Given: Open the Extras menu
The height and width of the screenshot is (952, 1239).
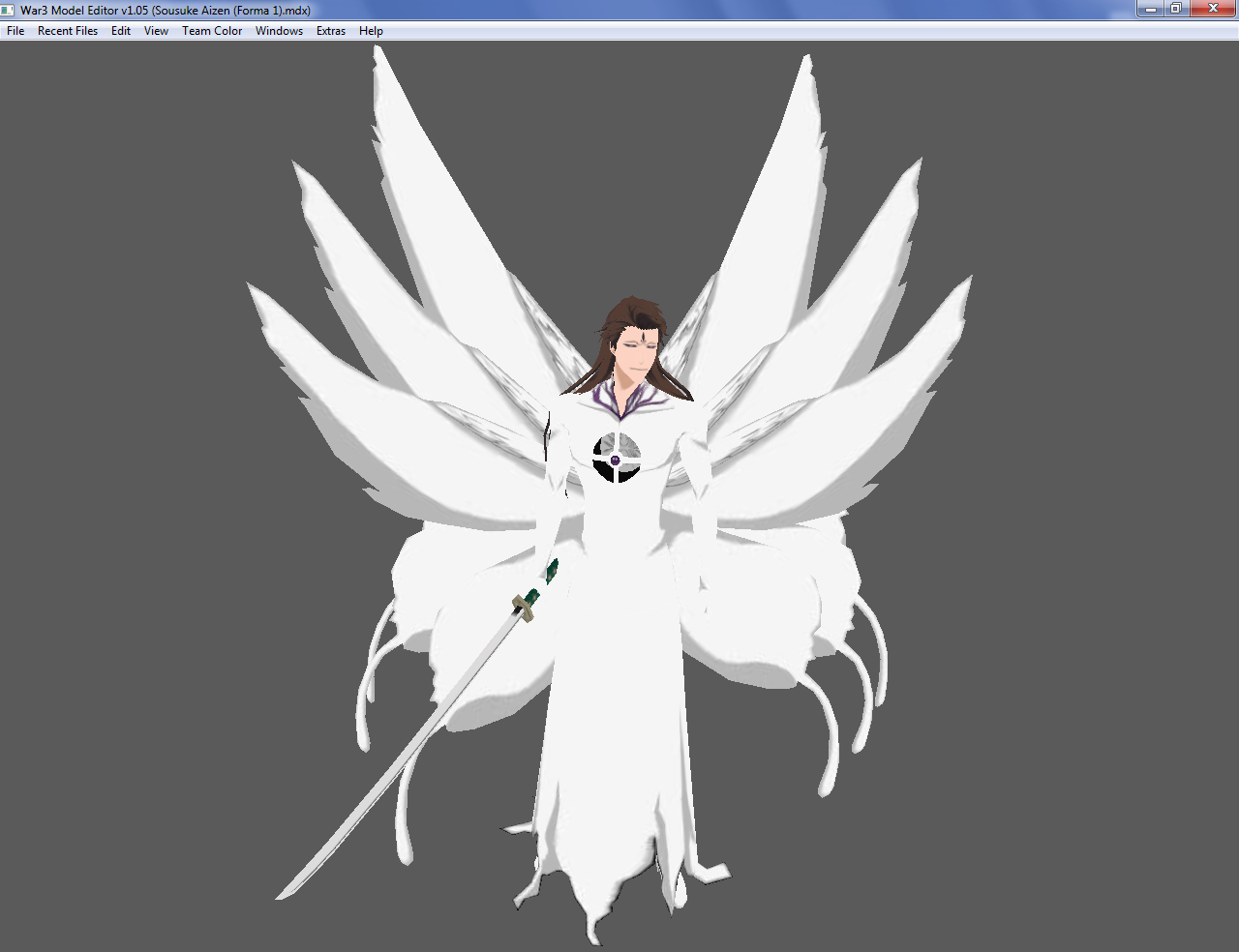Looking at the screenshot, I should [x=331, y=31].
